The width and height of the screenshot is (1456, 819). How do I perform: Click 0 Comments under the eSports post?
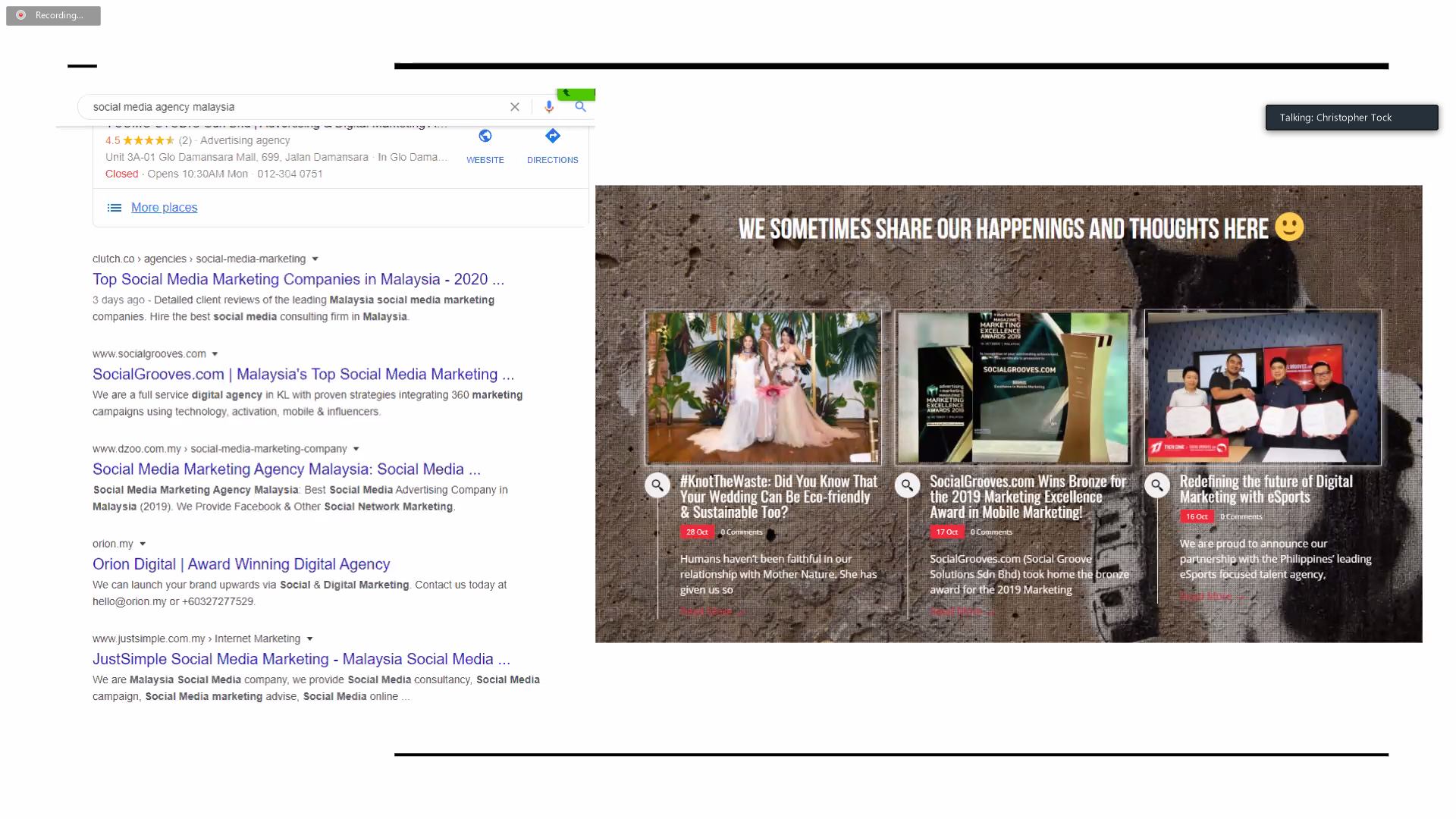point(1241,517)
